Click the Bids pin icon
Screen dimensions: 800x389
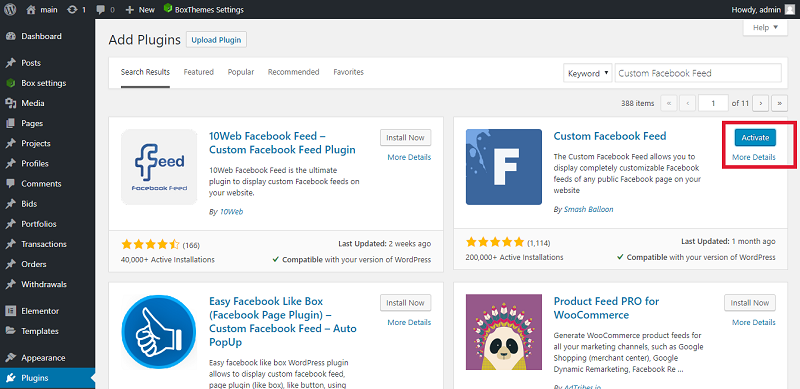10,204
